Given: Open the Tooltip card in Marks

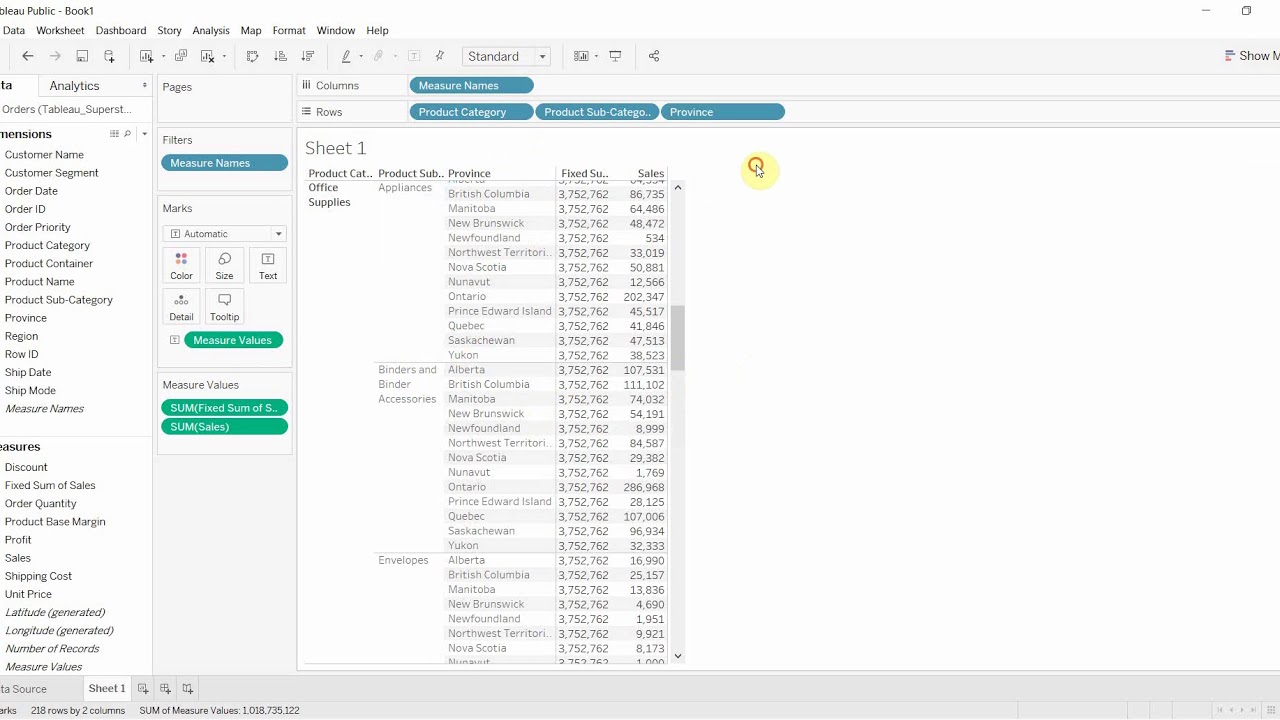Looking at the screenshot, I should pos(224,306).
